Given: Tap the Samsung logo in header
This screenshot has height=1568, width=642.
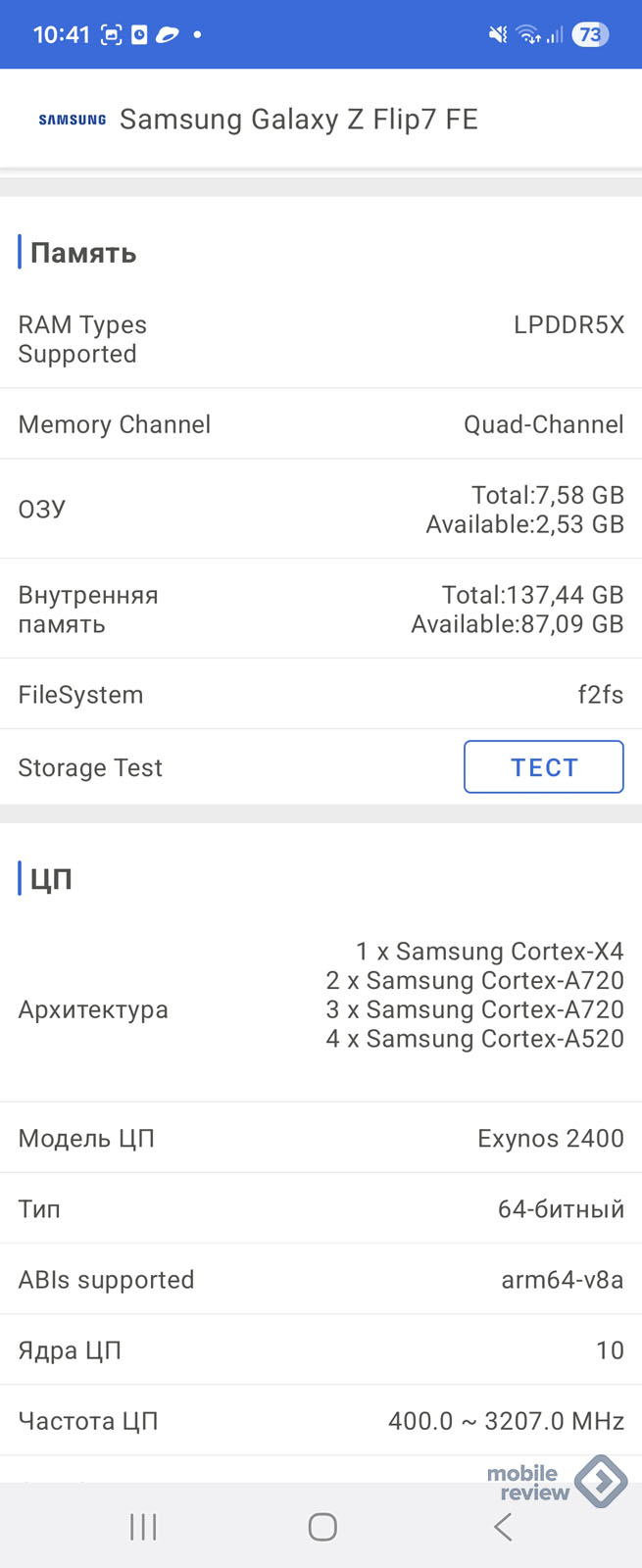Looking at the screenshot, I should click(x=73, y=120).
